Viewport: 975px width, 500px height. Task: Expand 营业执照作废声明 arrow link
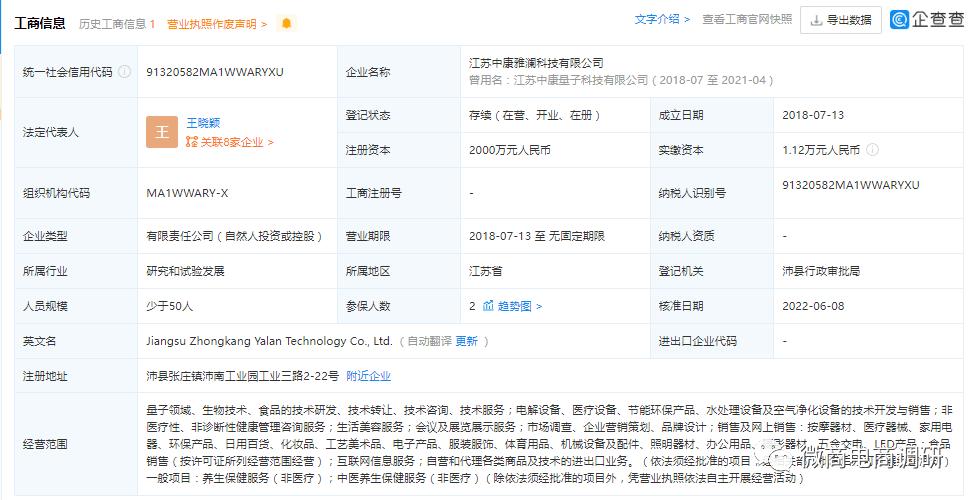click(x=217, y=24)
